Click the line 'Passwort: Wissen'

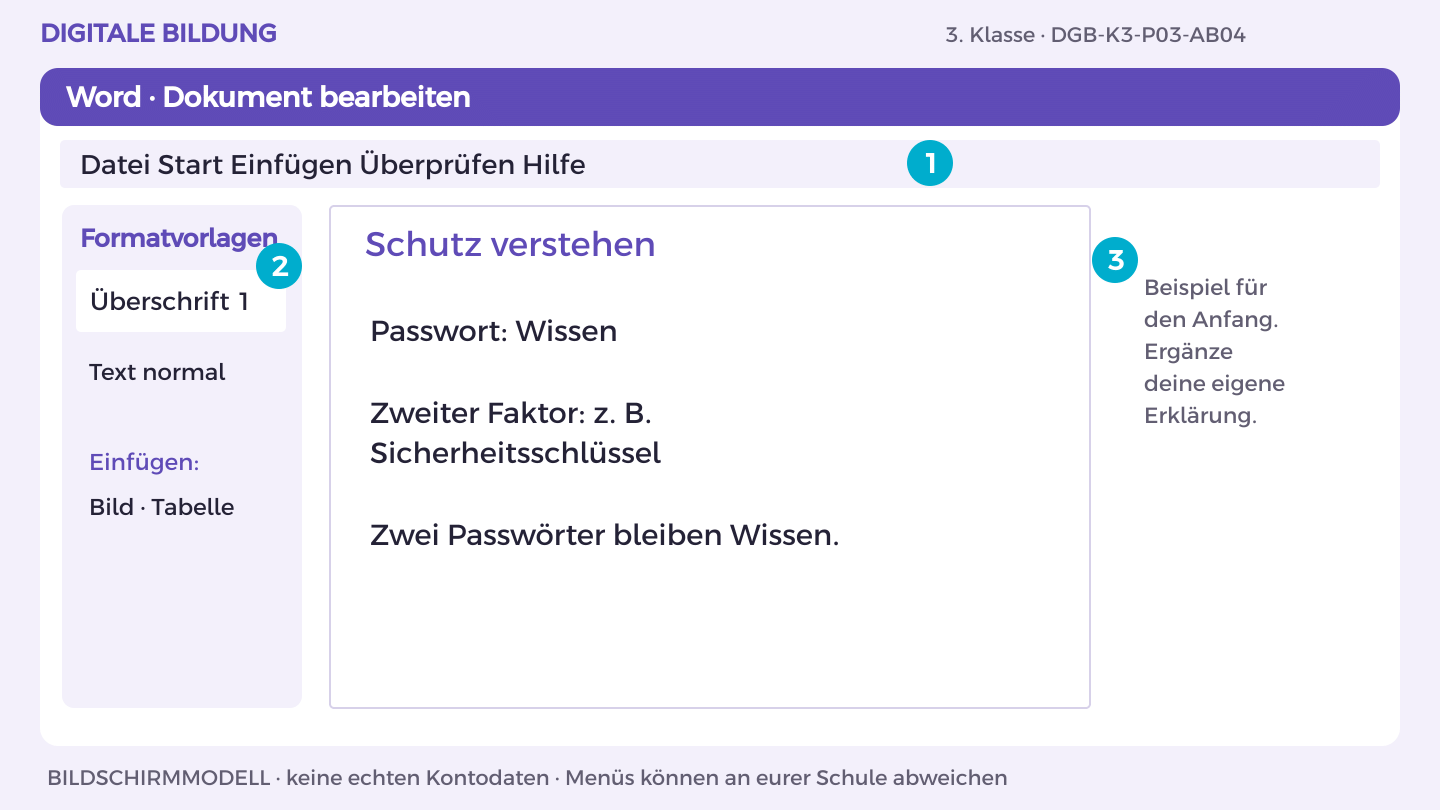493,331
